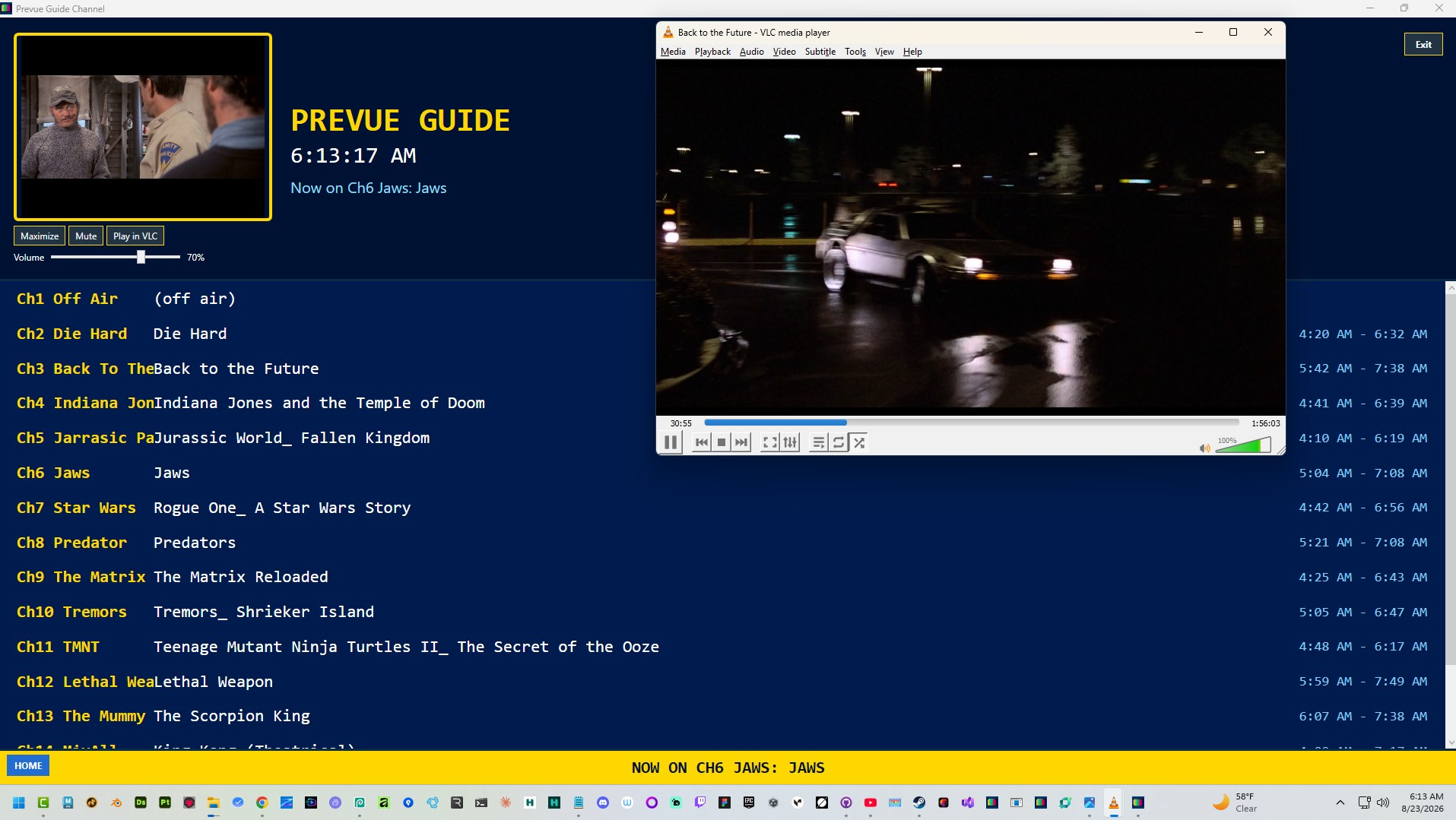Select the Ch2 Die Hard channel row
The image size is (1456, 820).
[x=722, y=334]
